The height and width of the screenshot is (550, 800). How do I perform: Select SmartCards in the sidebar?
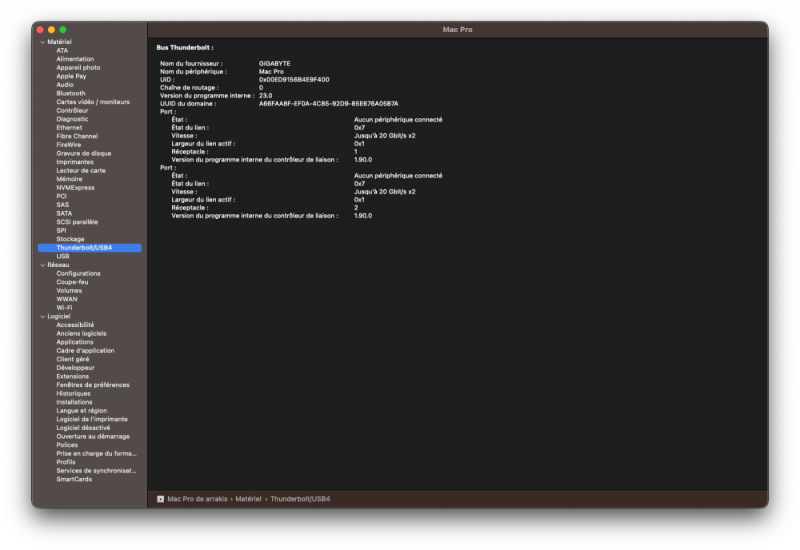(74, 480)
